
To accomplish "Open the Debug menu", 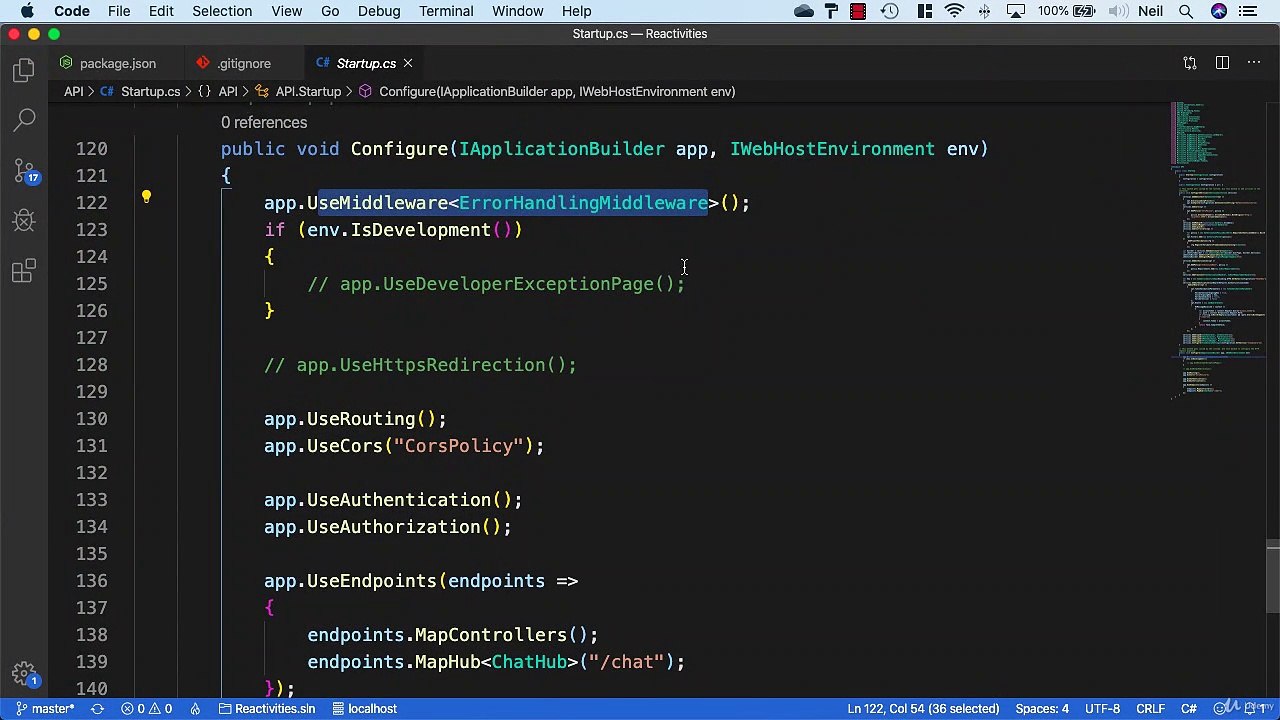I will pos(379,11).
